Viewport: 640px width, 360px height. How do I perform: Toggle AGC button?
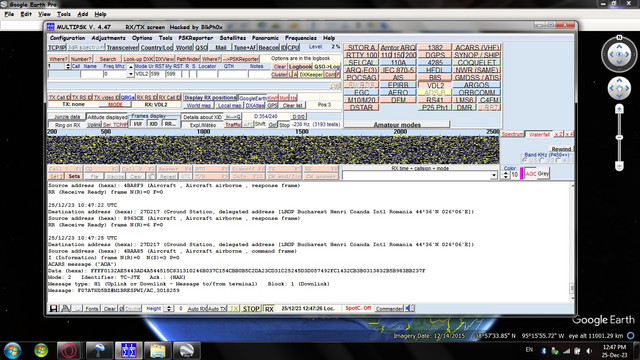[531, 174]
